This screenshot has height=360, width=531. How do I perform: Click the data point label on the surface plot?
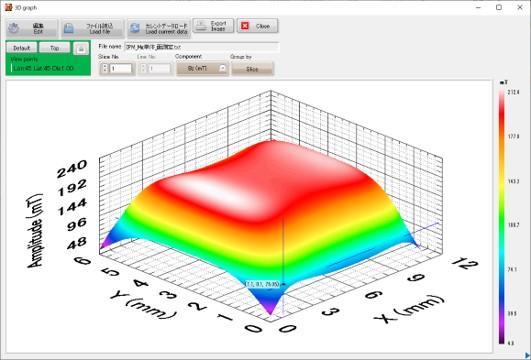(x=262, y=284)
